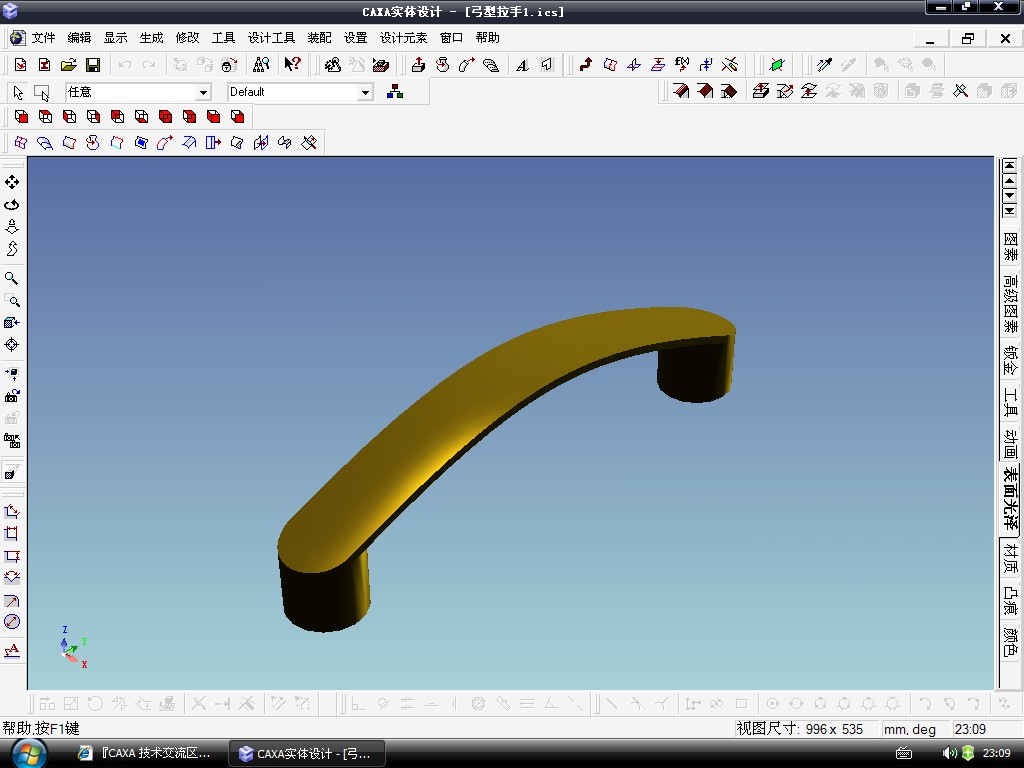Click the last red cube view icon
Viewport: 1024px width, 768px height.
point(237,117)
